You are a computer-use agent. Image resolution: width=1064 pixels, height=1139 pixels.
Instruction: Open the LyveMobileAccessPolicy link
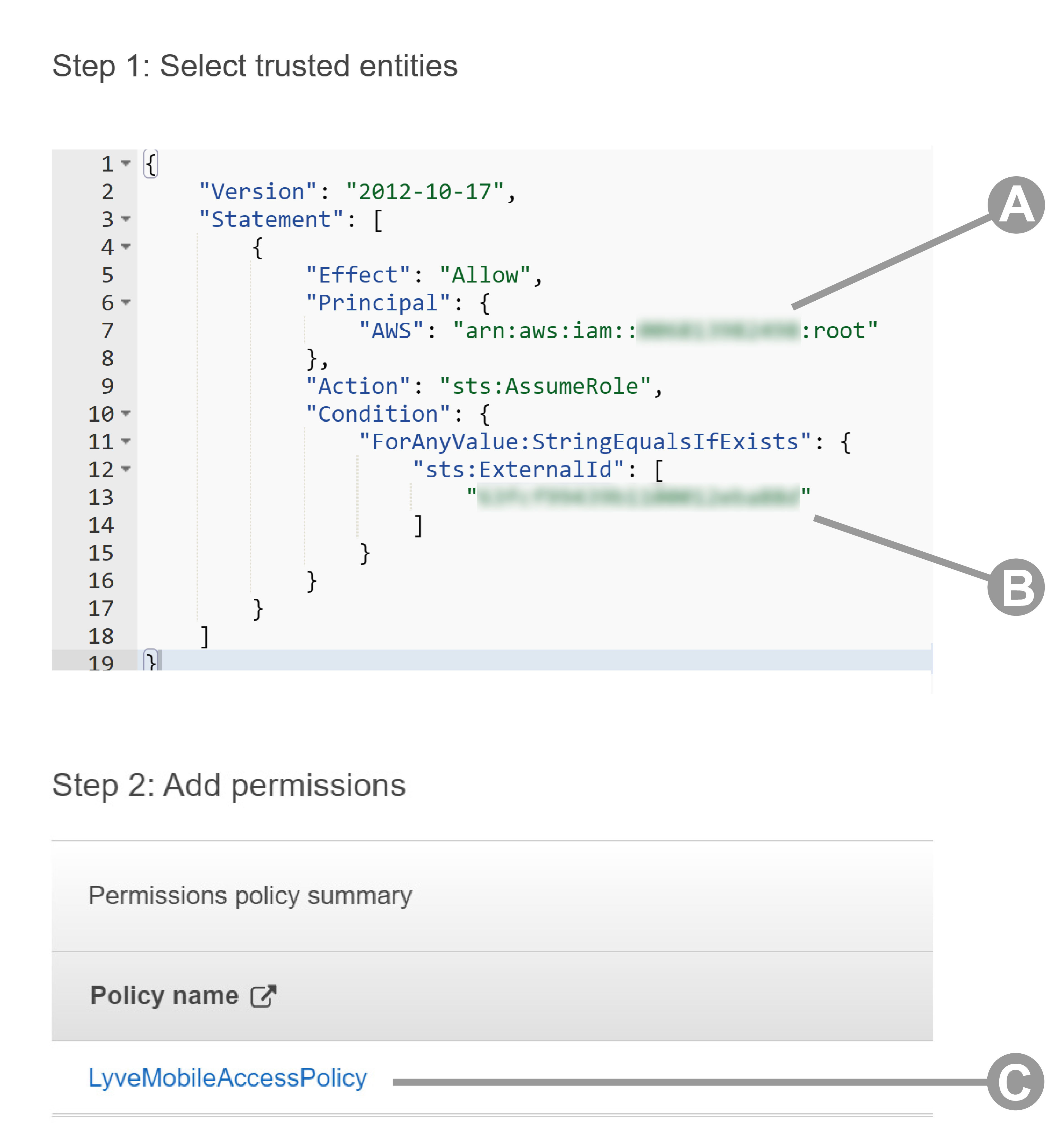coord(227,1078)
